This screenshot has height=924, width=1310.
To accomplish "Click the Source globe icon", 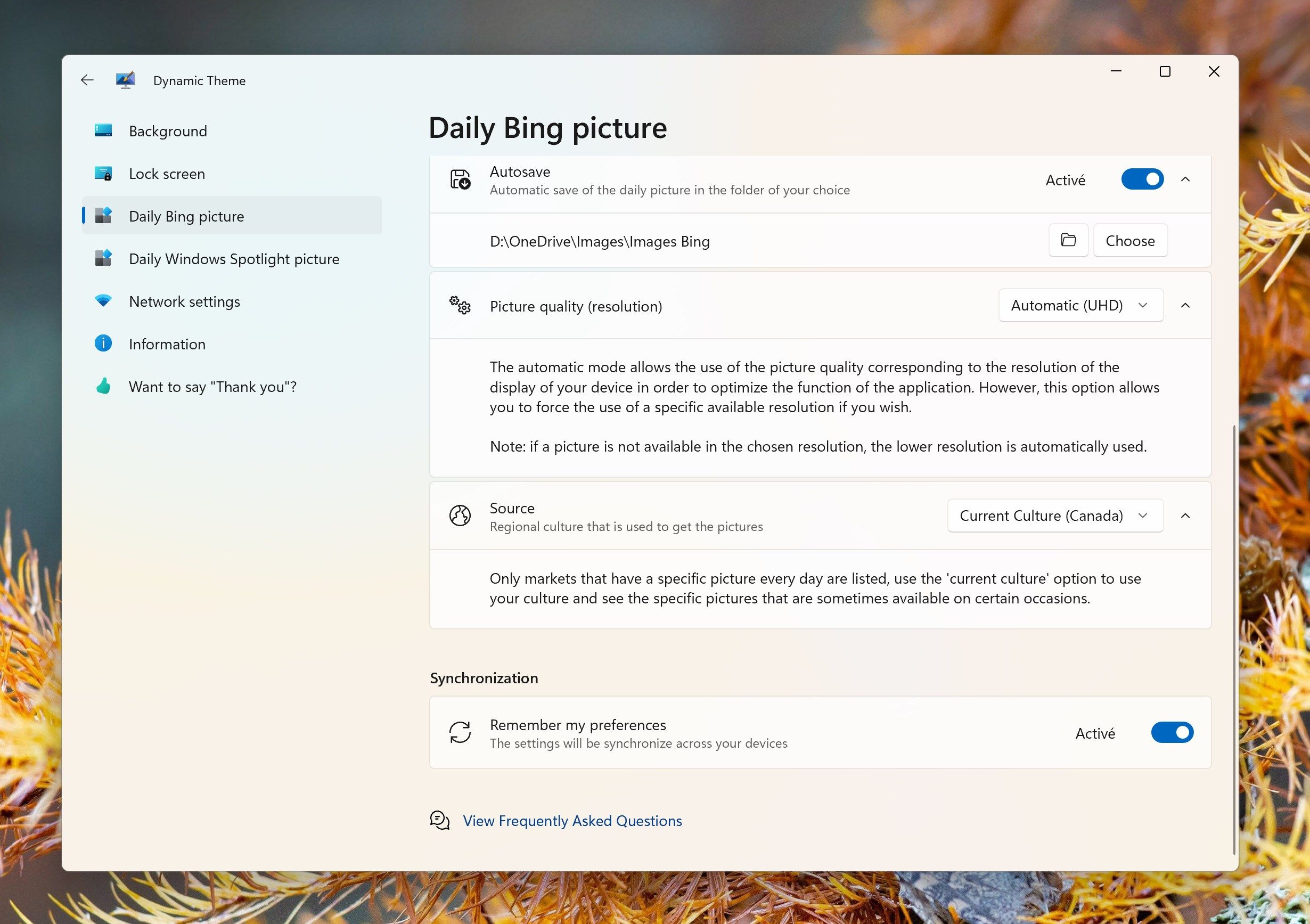I will (x=460, y=516).
